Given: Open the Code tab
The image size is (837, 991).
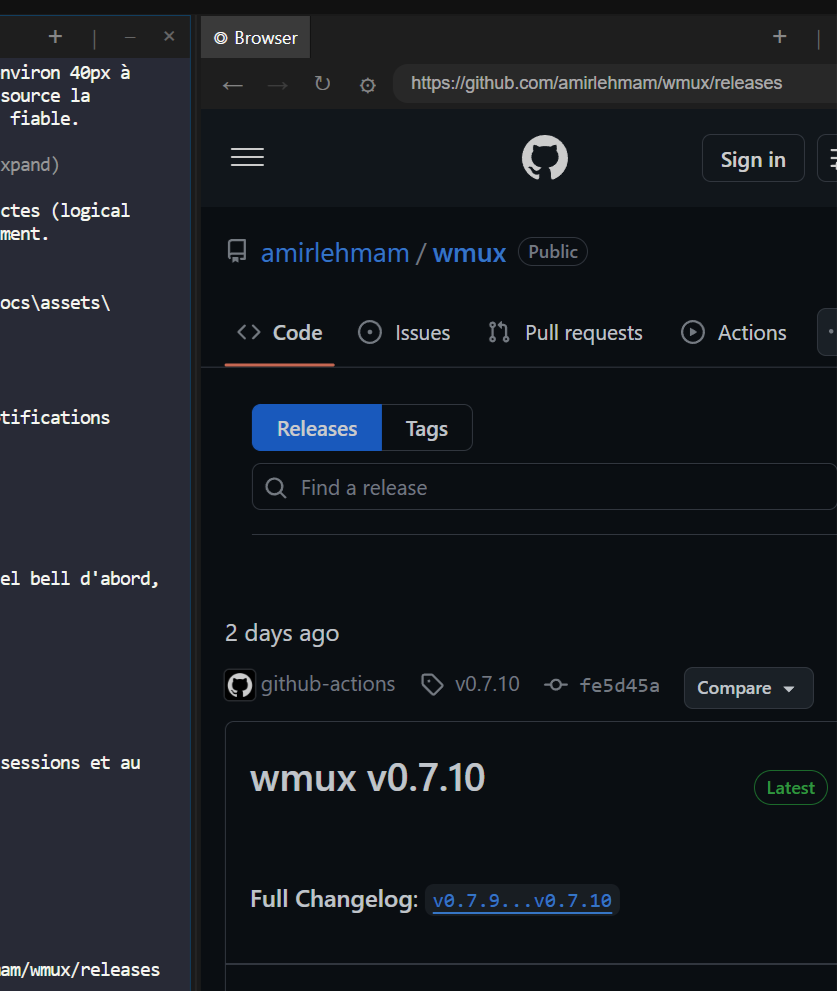Looking at the screenshot, I should pos(279,332).
